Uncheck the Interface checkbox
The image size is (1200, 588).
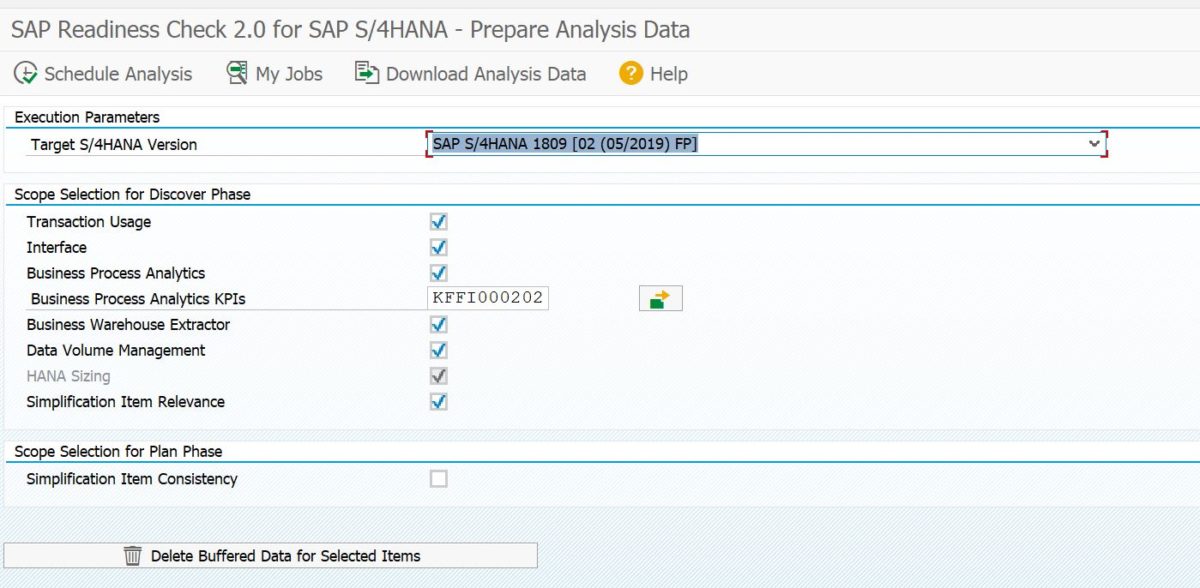[x=436, y=247]
